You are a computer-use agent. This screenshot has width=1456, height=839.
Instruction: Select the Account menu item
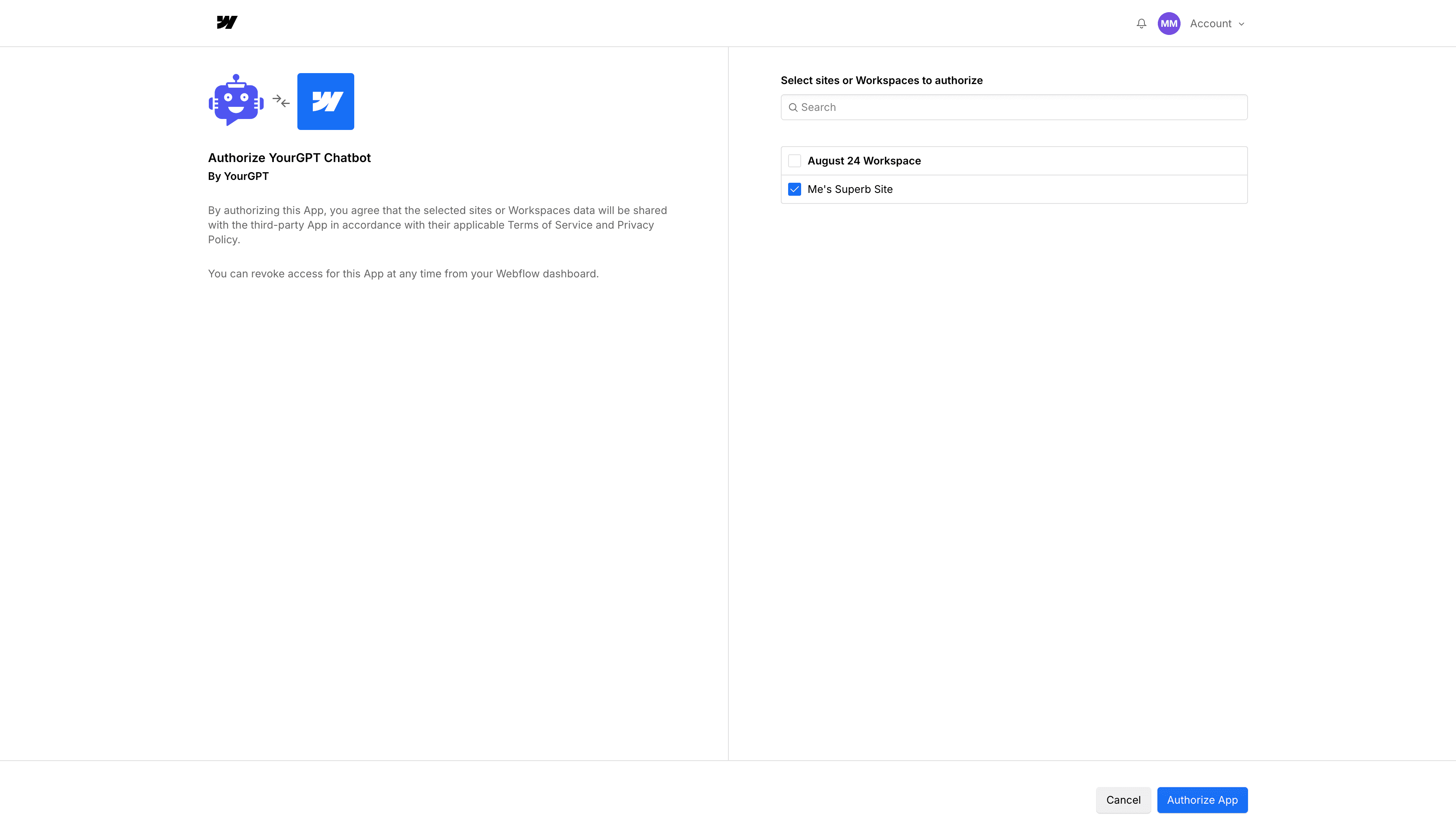pos(1211,23)
